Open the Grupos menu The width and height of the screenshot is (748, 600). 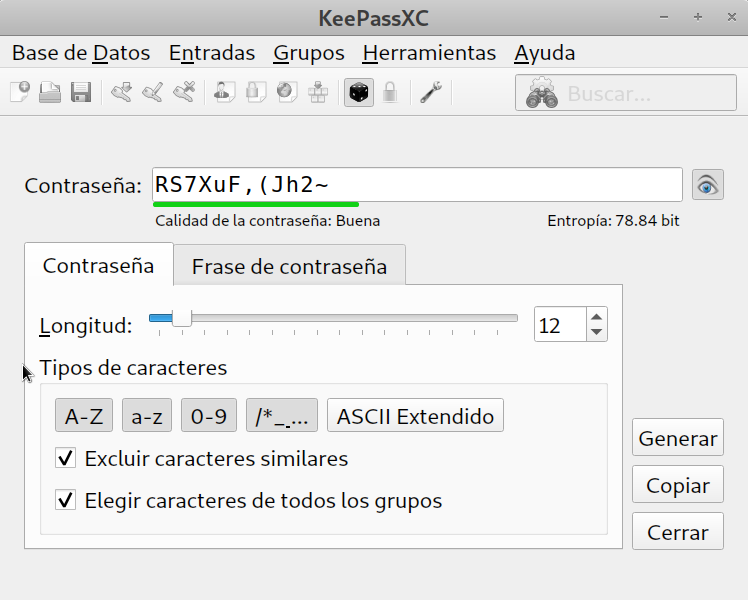click(x=309, y=52)
